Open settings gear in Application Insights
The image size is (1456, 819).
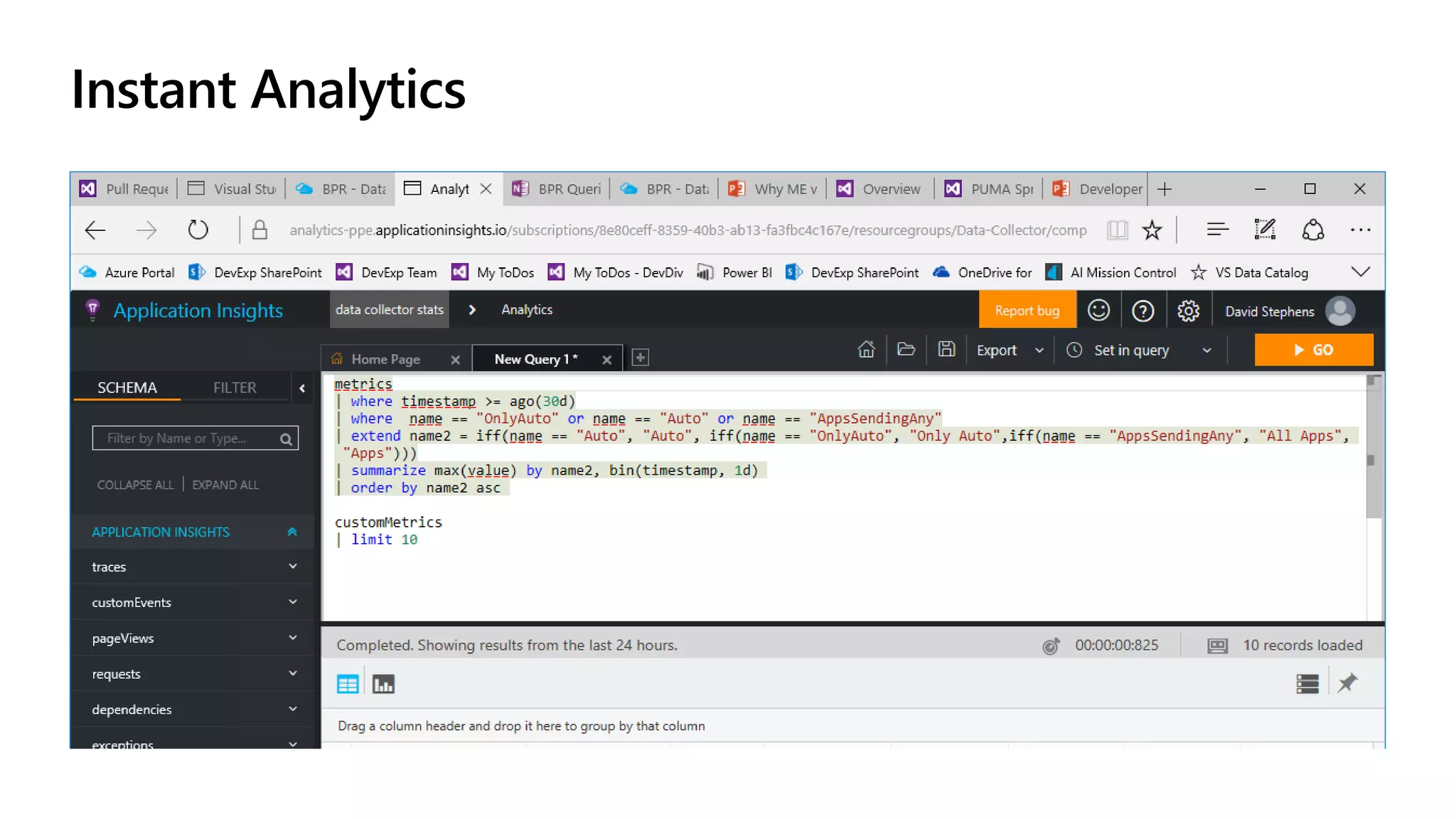(x=1188, y=311)
